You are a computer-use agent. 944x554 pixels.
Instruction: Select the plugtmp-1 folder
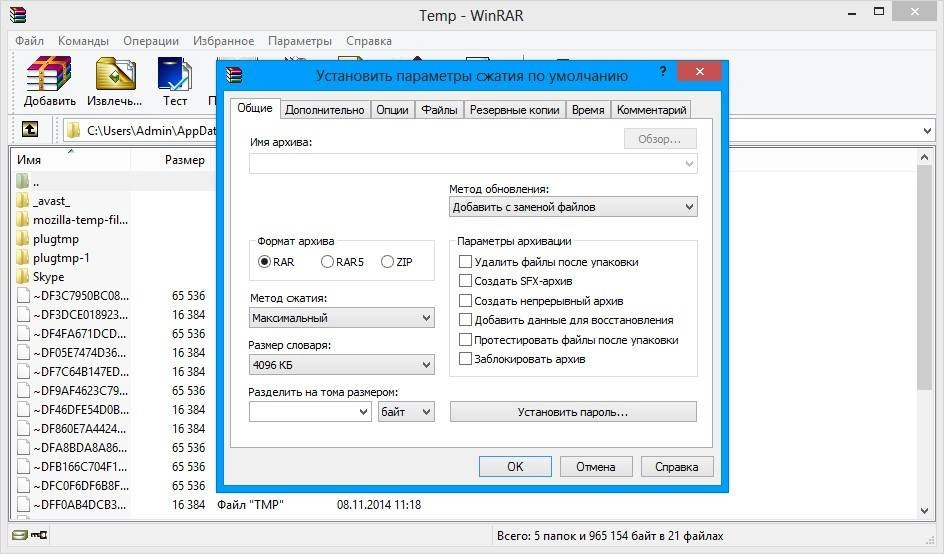coord(53,258)
